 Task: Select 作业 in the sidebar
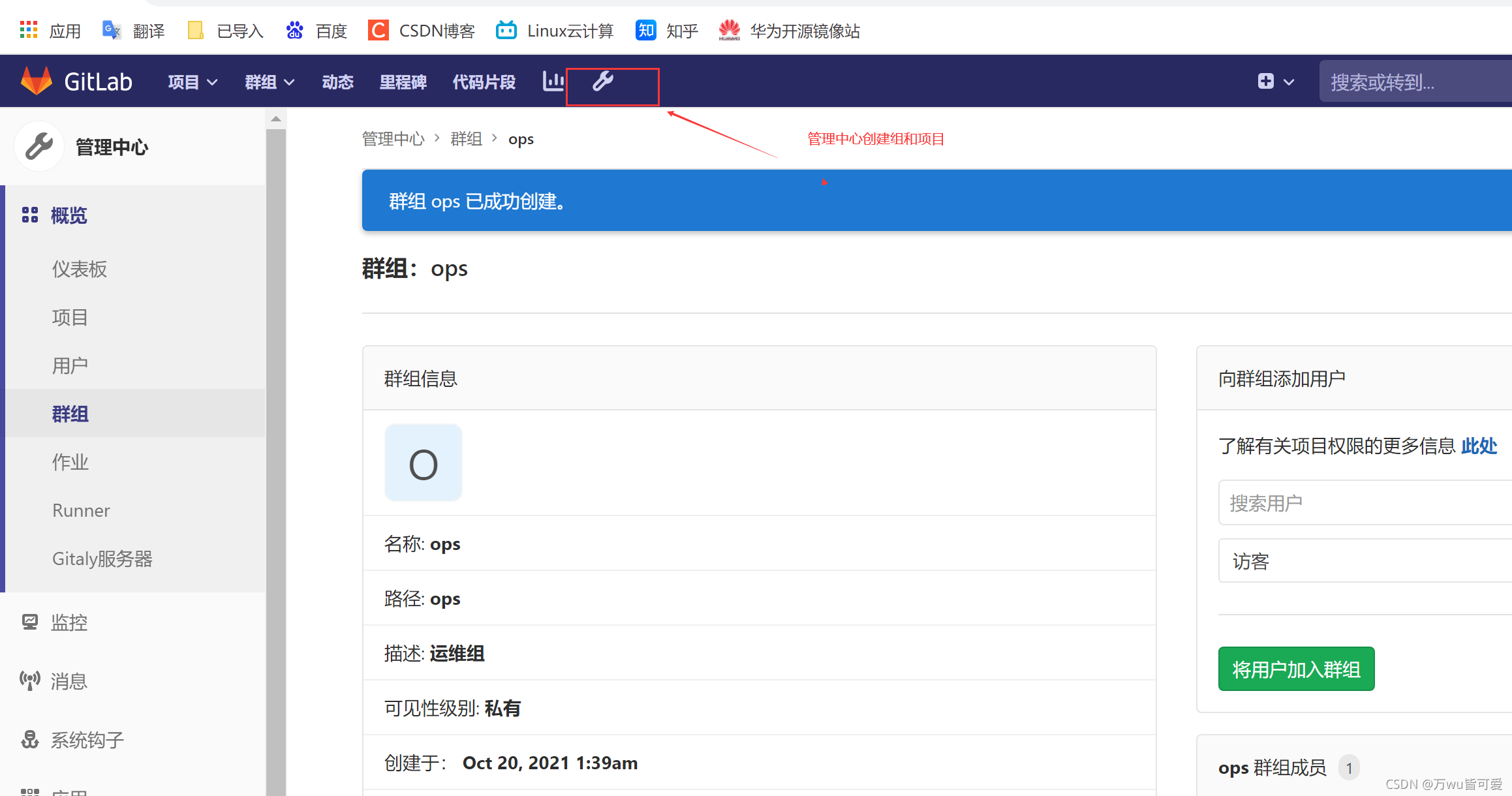tap(70, 462)
